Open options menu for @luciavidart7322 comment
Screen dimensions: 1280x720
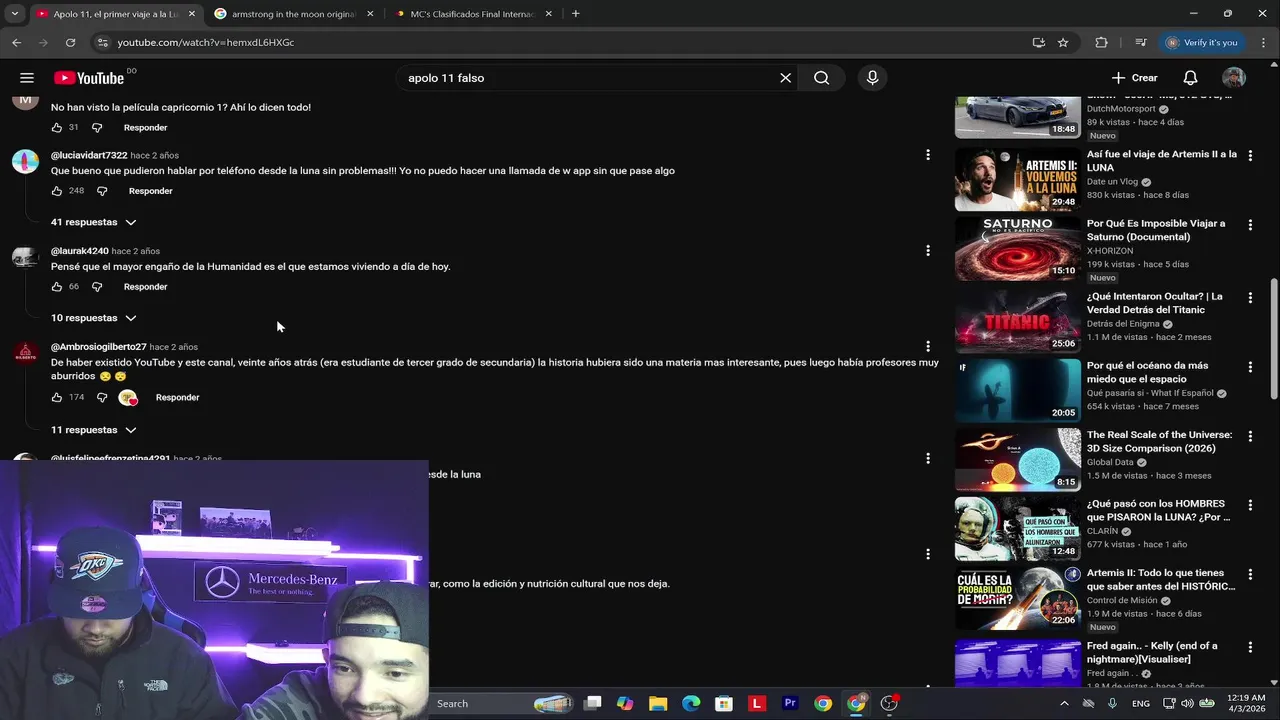928,155
